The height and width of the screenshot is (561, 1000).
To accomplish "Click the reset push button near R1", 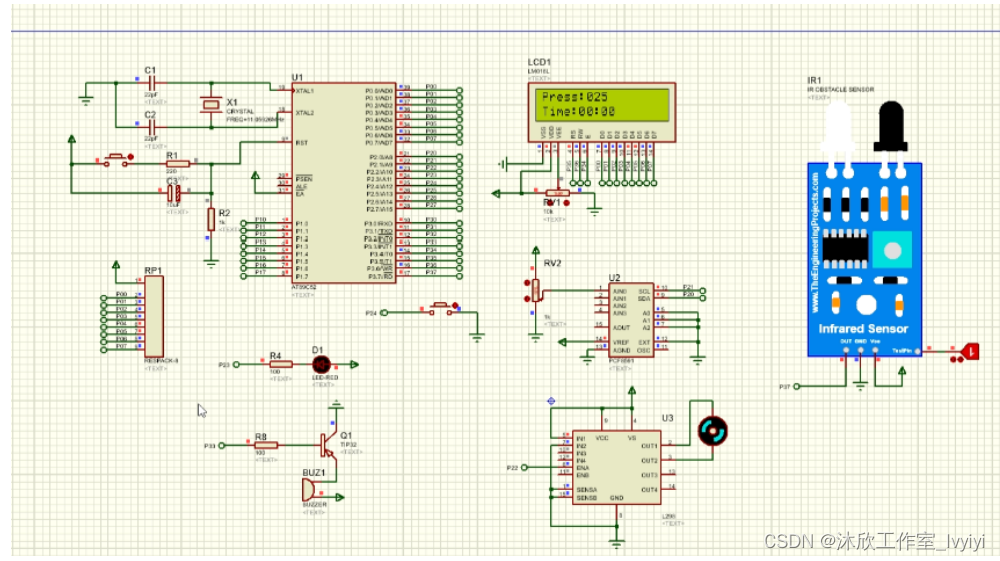I will (x=116, y=159).
